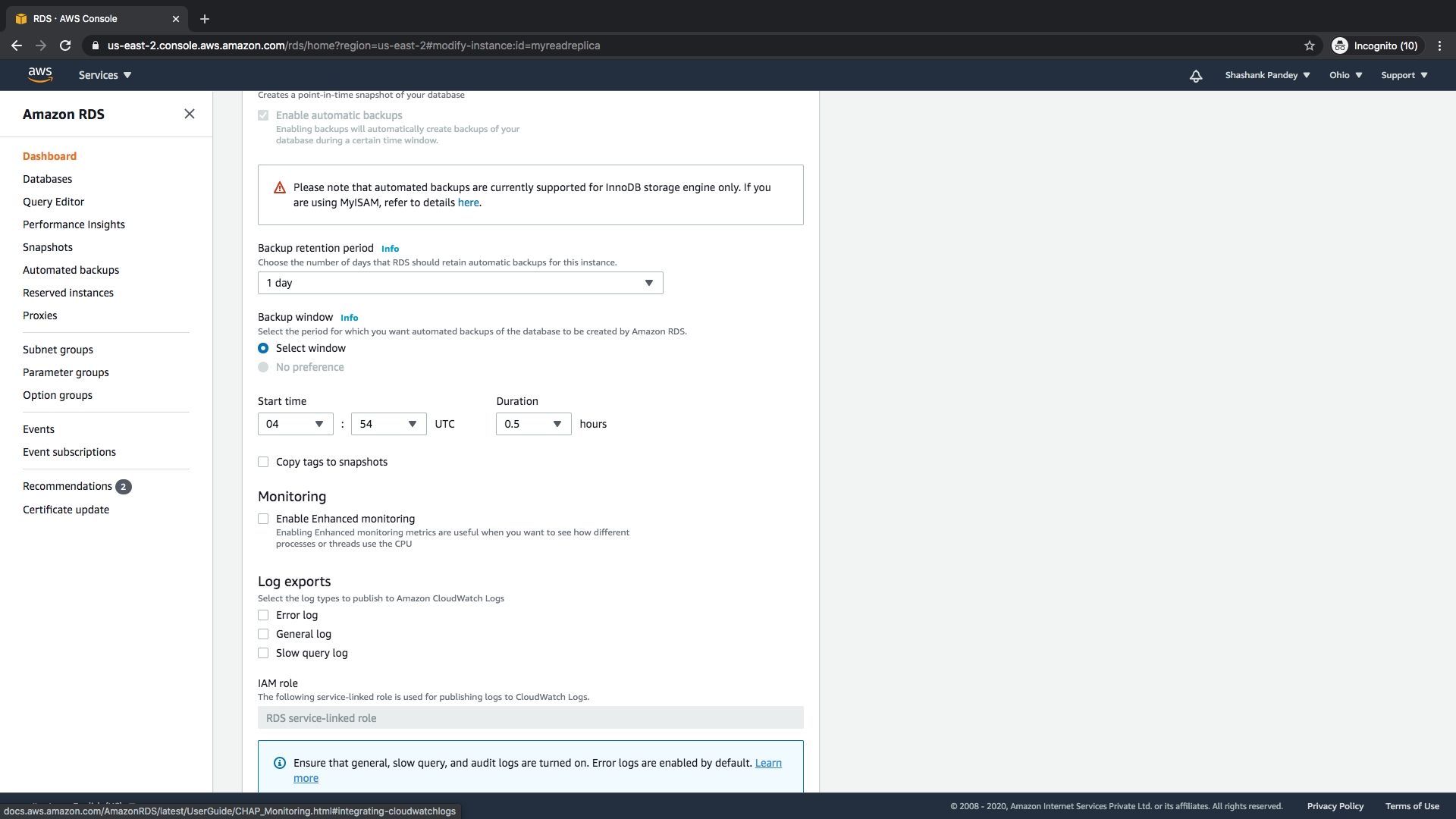This screenshot has width=1456, height=819.
Task: Open the Services menu
Action: tap(105, 75)
